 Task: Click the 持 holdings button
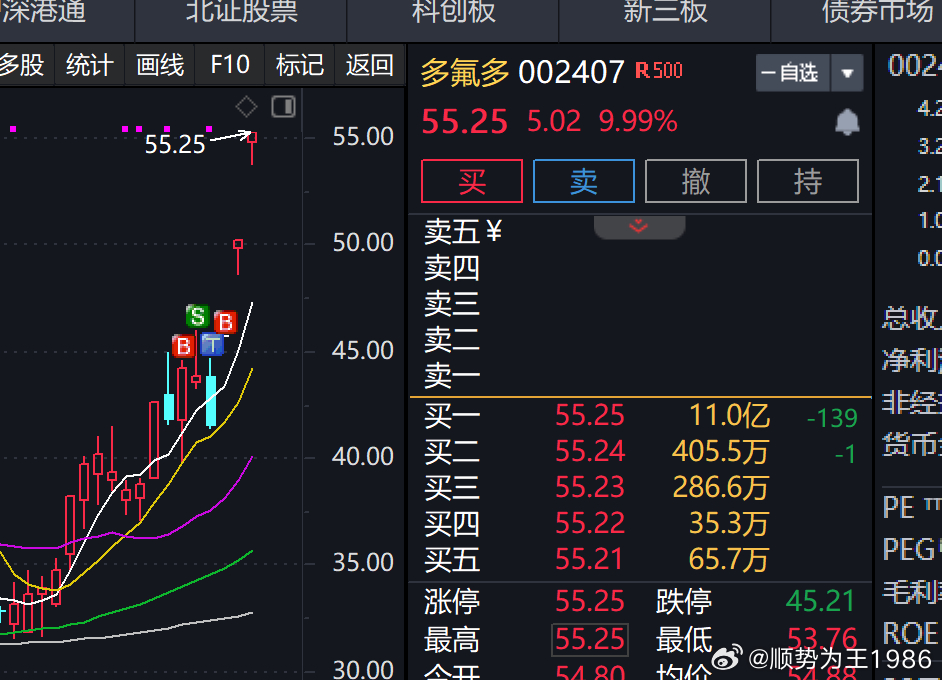pos(808,181)
